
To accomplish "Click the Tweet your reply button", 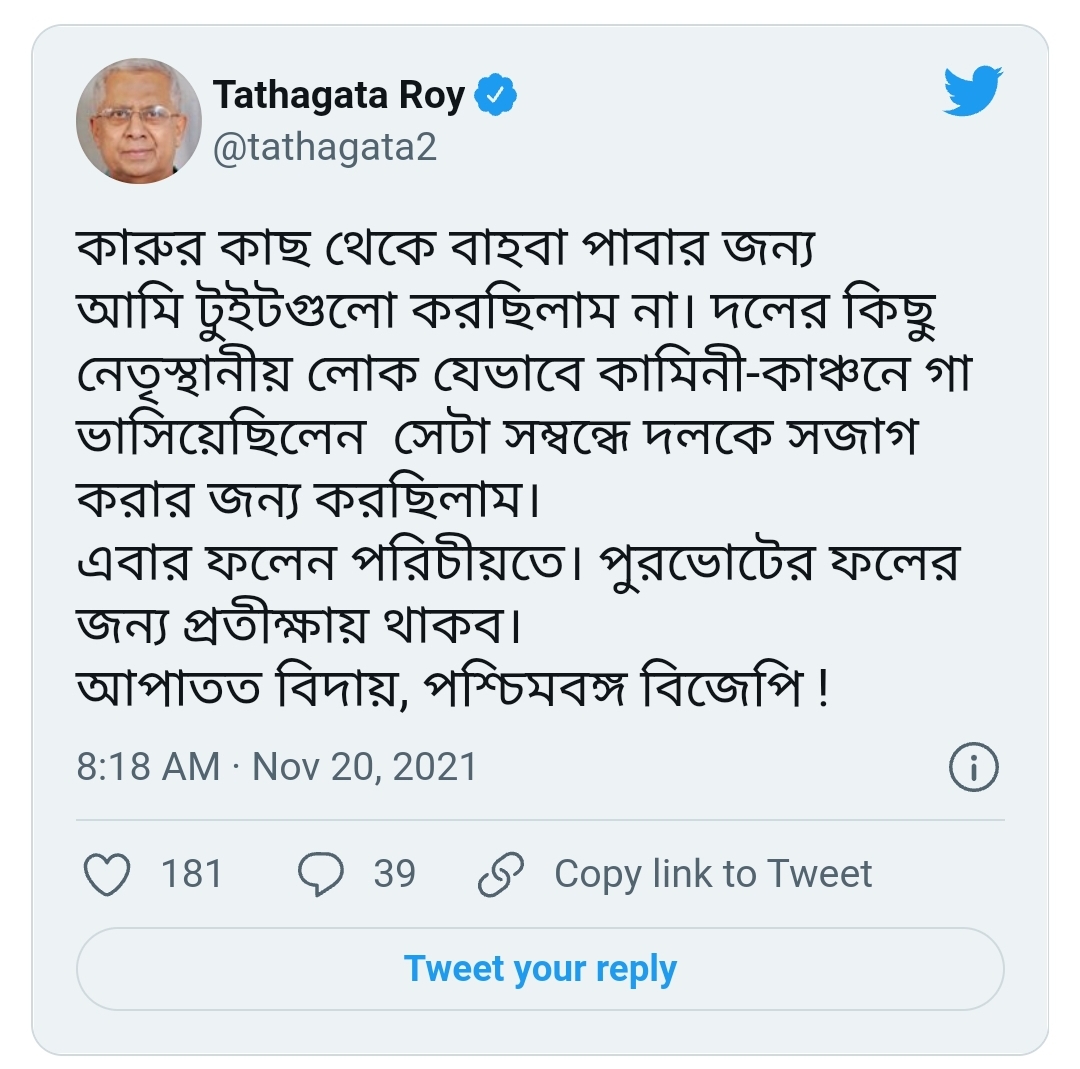I will (540, 969).
